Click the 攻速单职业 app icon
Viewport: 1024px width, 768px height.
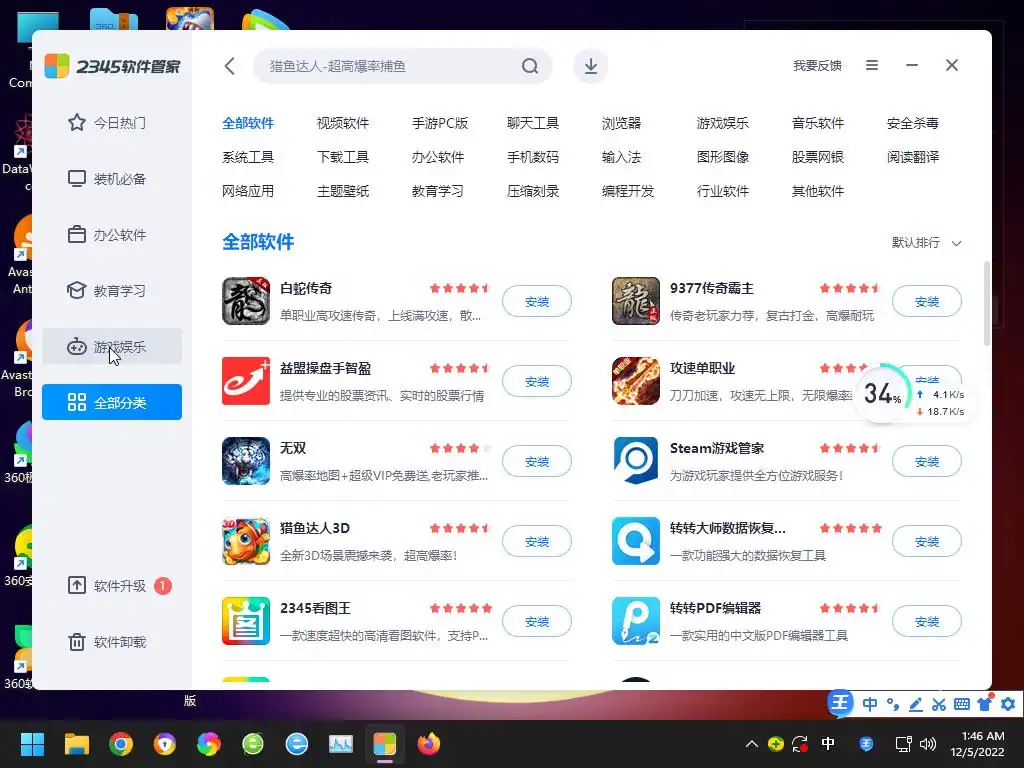click(635, 381)
